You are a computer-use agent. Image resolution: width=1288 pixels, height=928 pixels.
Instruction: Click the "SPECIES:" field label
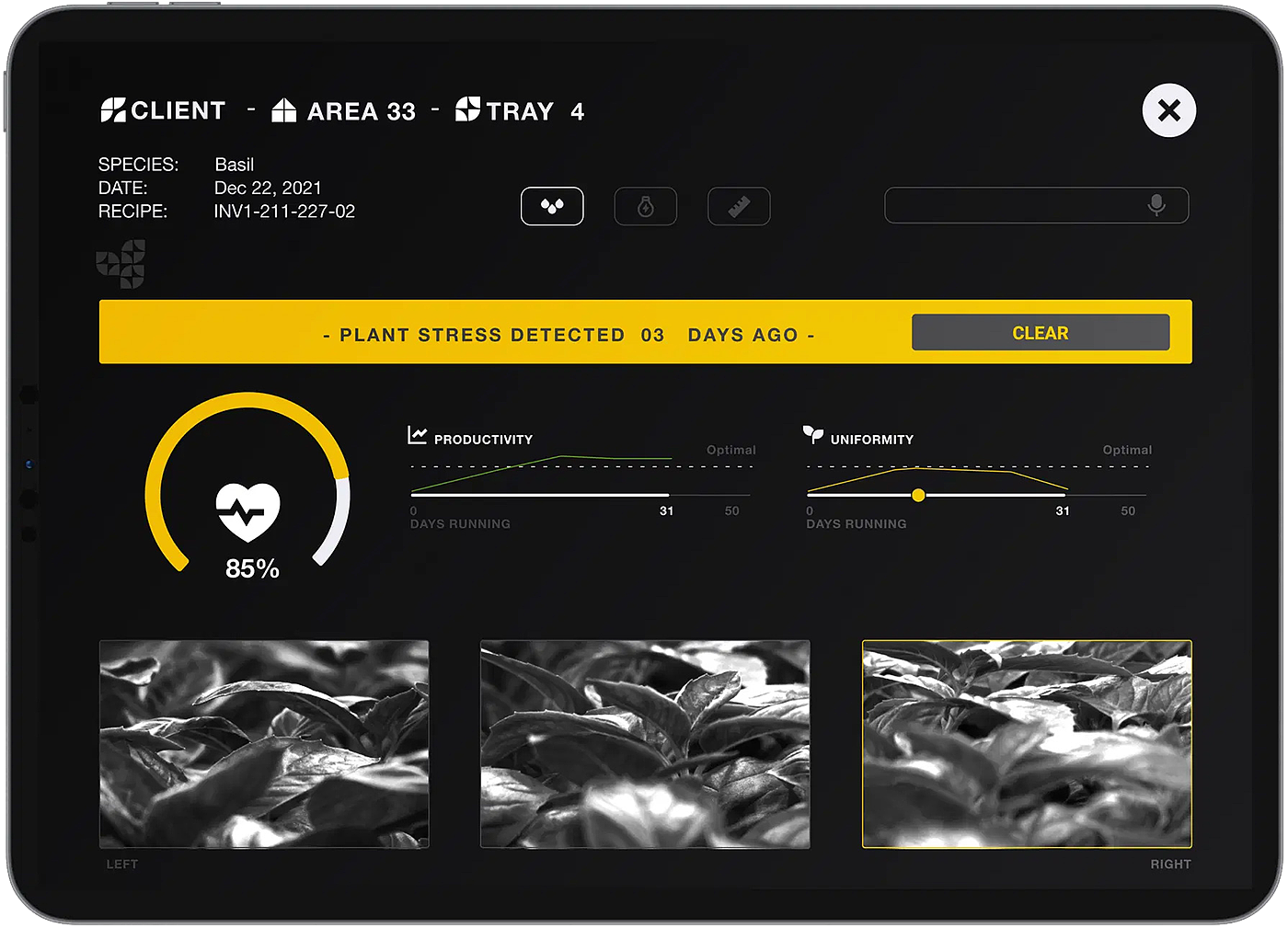click(x=139, y=165)
